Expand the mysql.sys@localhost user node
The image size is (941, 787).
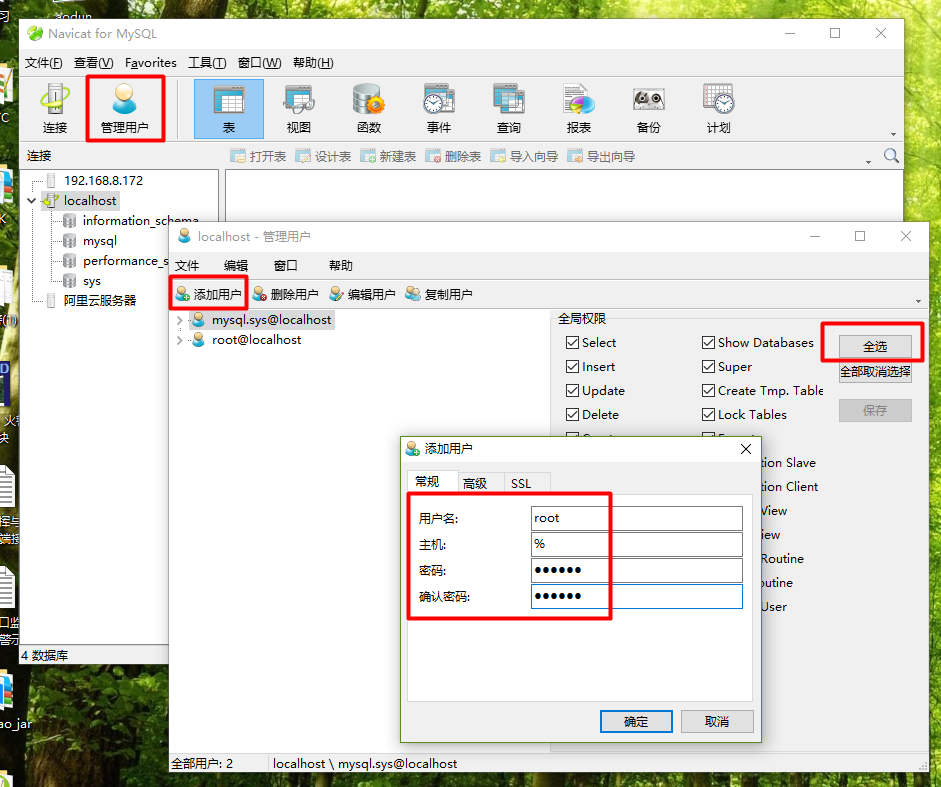(179, 321)
